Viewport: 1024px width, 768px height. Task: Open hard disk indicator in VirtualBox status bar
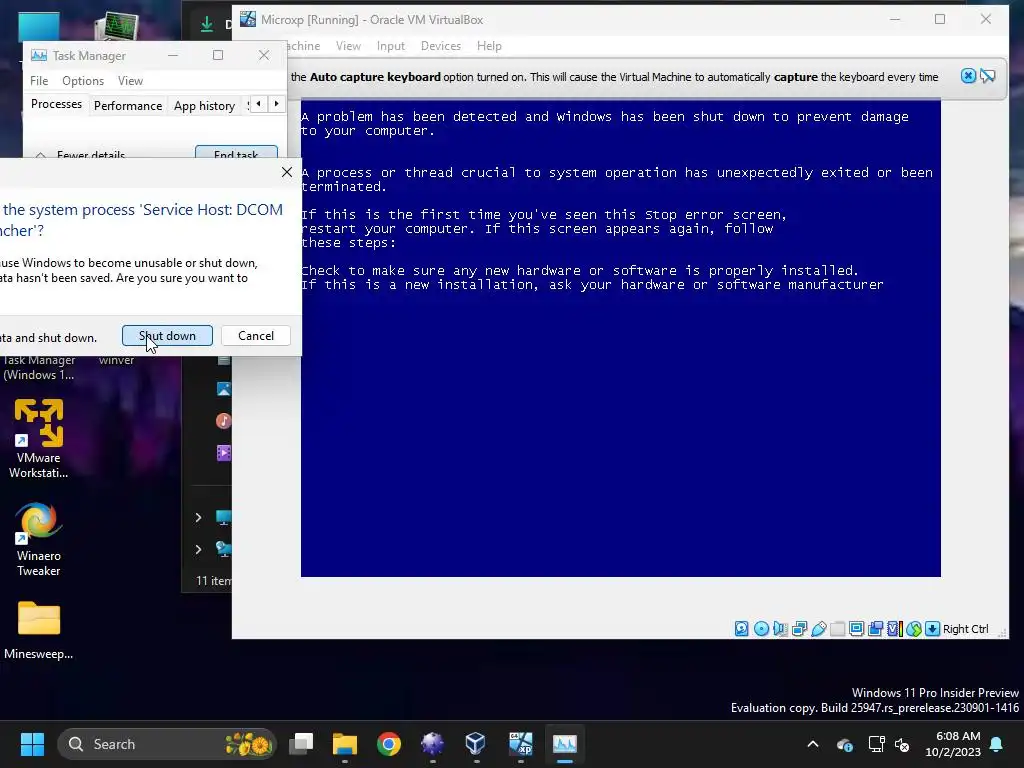(x=742, y=629)
